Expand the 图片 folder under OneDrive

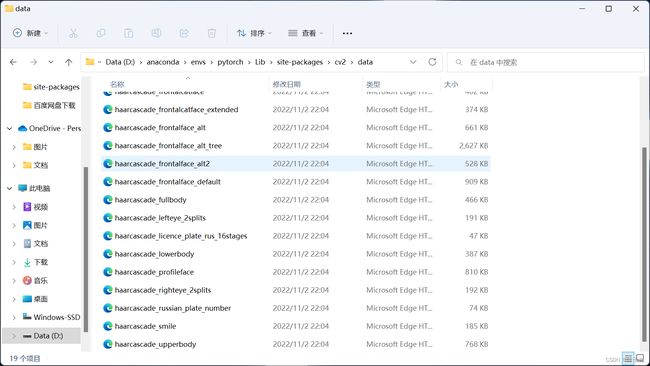coord(14,147)
